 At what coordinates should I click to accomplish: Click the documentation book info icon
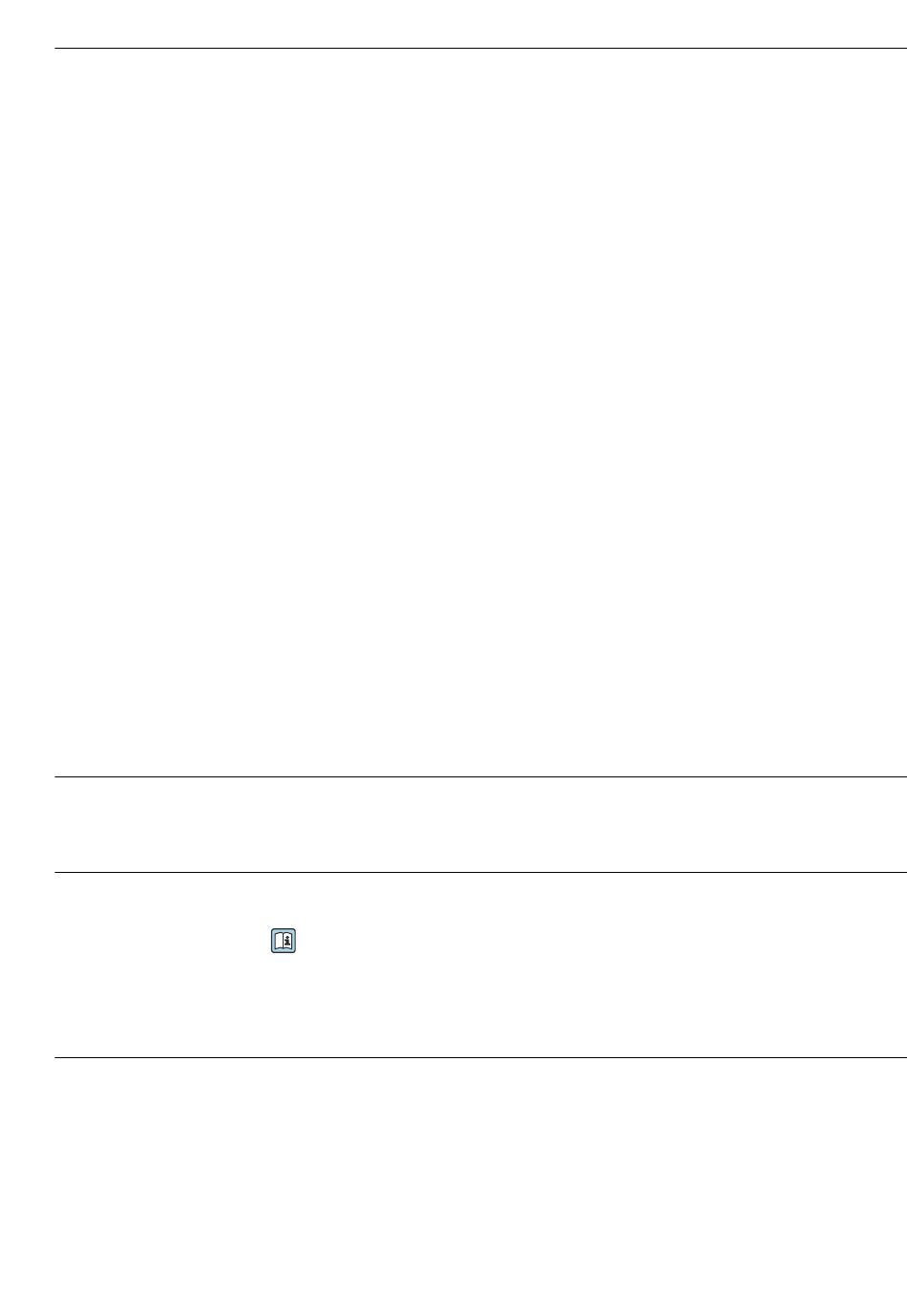284,941
